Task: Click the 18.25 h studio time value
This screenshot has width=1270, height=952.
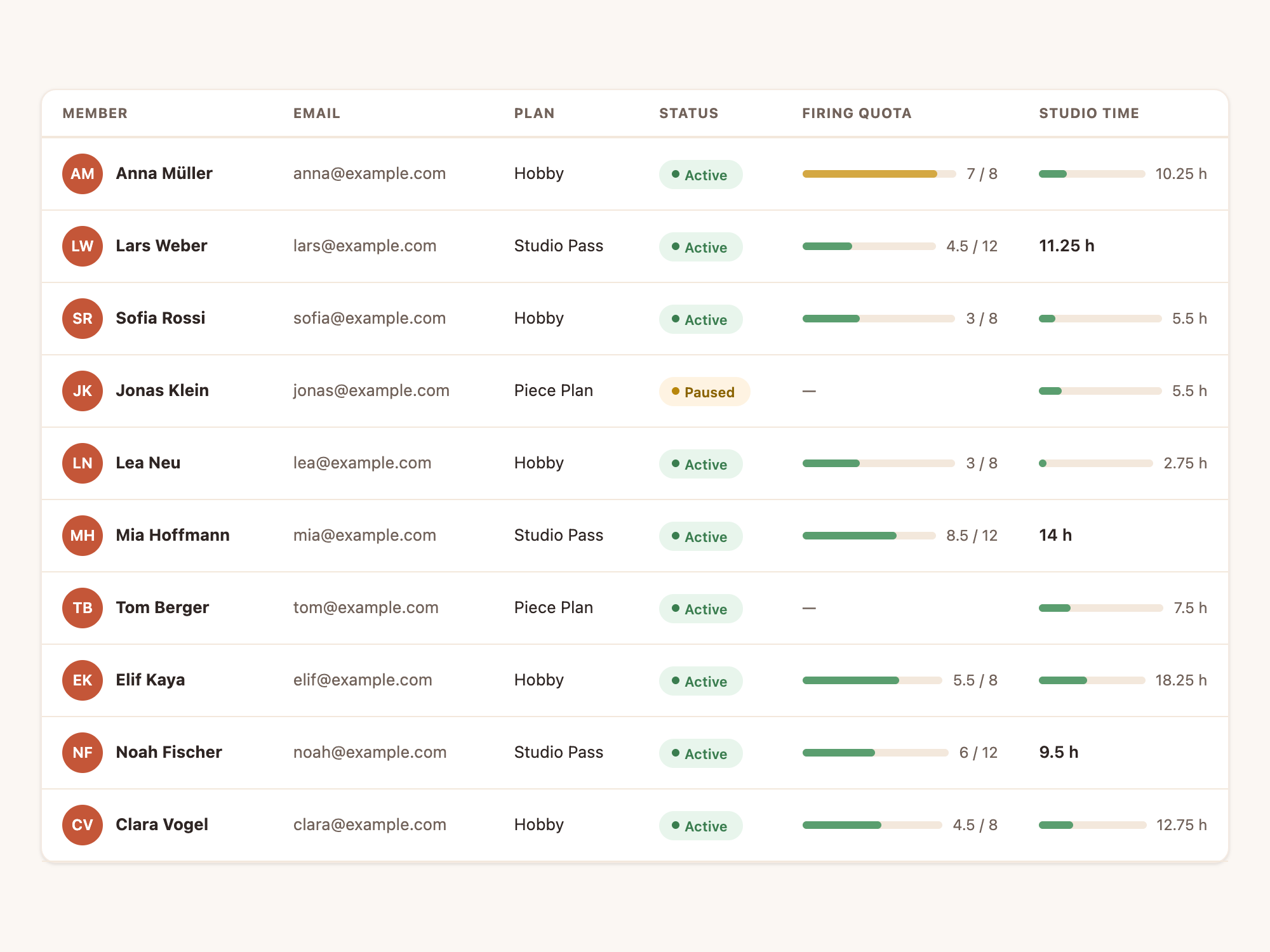Action: 1181,680
